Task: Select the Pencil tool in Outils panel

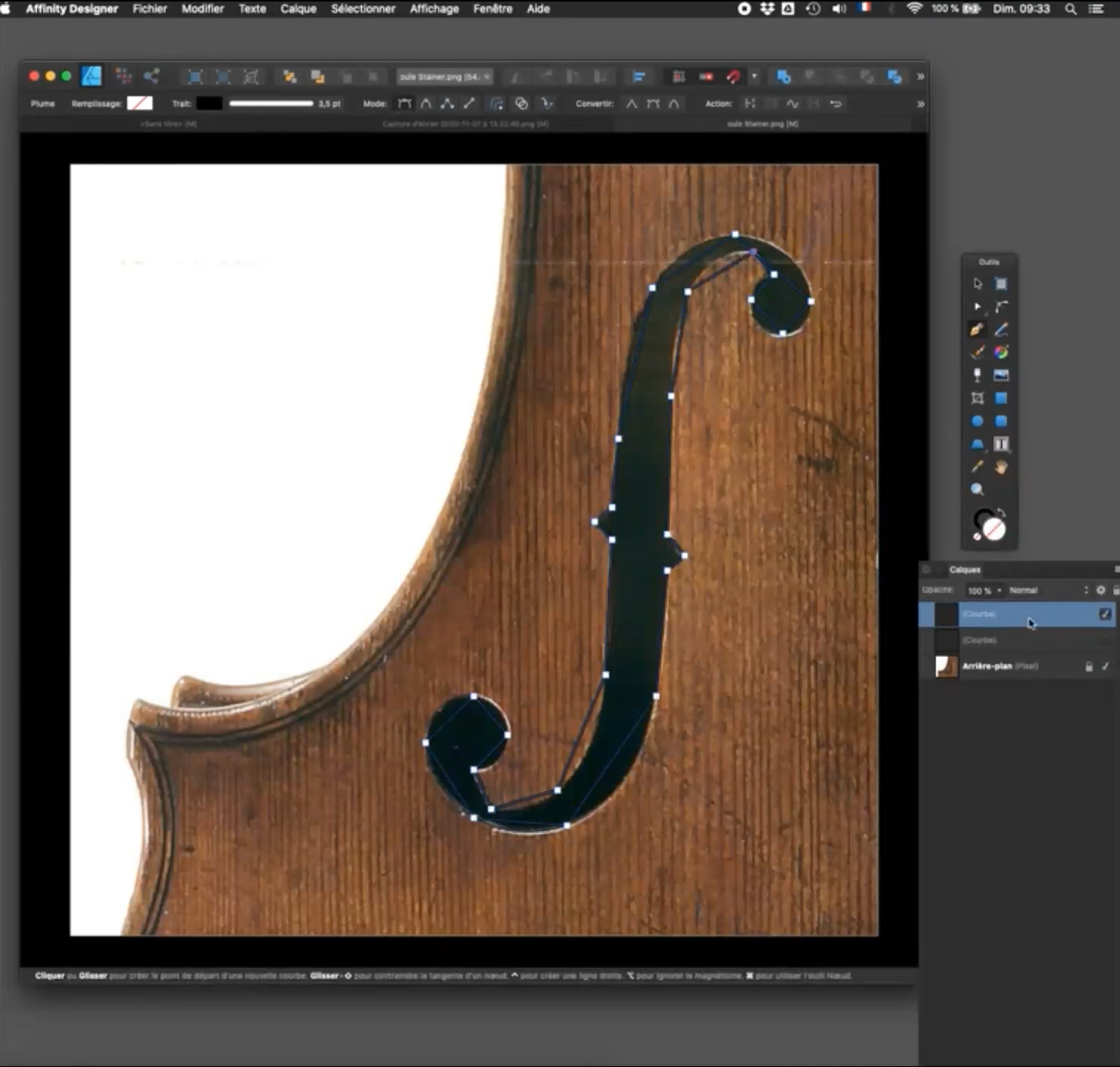Action: pos(1001,329)
